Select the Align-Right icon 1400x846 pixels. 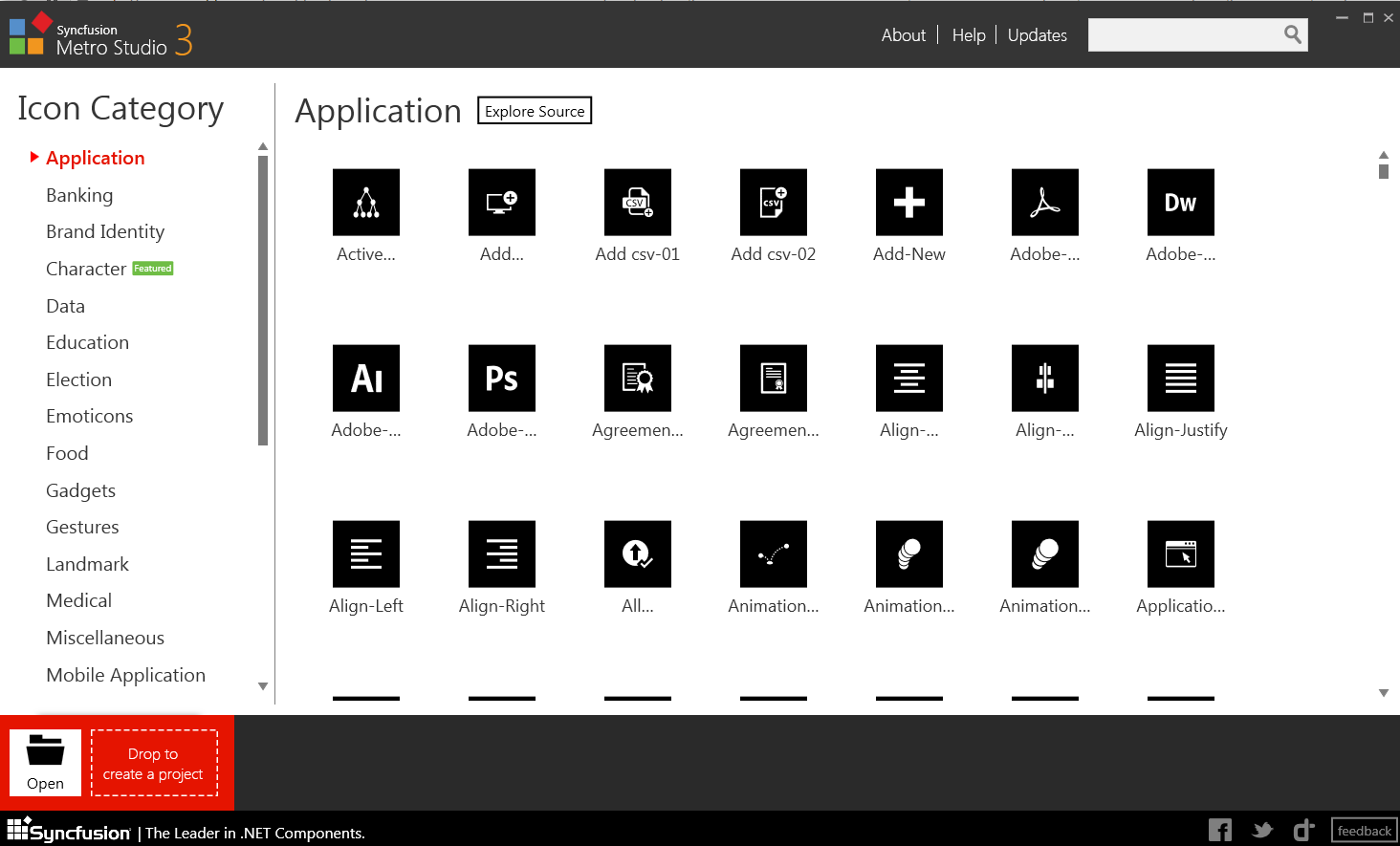[x=502, y=554]
